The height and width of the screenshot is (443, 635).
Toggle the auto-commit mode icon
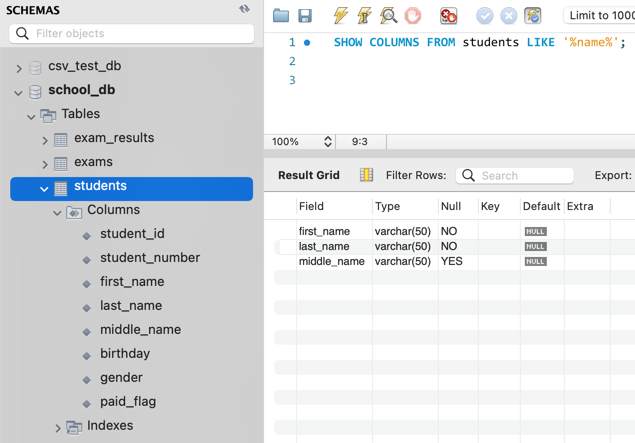point(533,16)
